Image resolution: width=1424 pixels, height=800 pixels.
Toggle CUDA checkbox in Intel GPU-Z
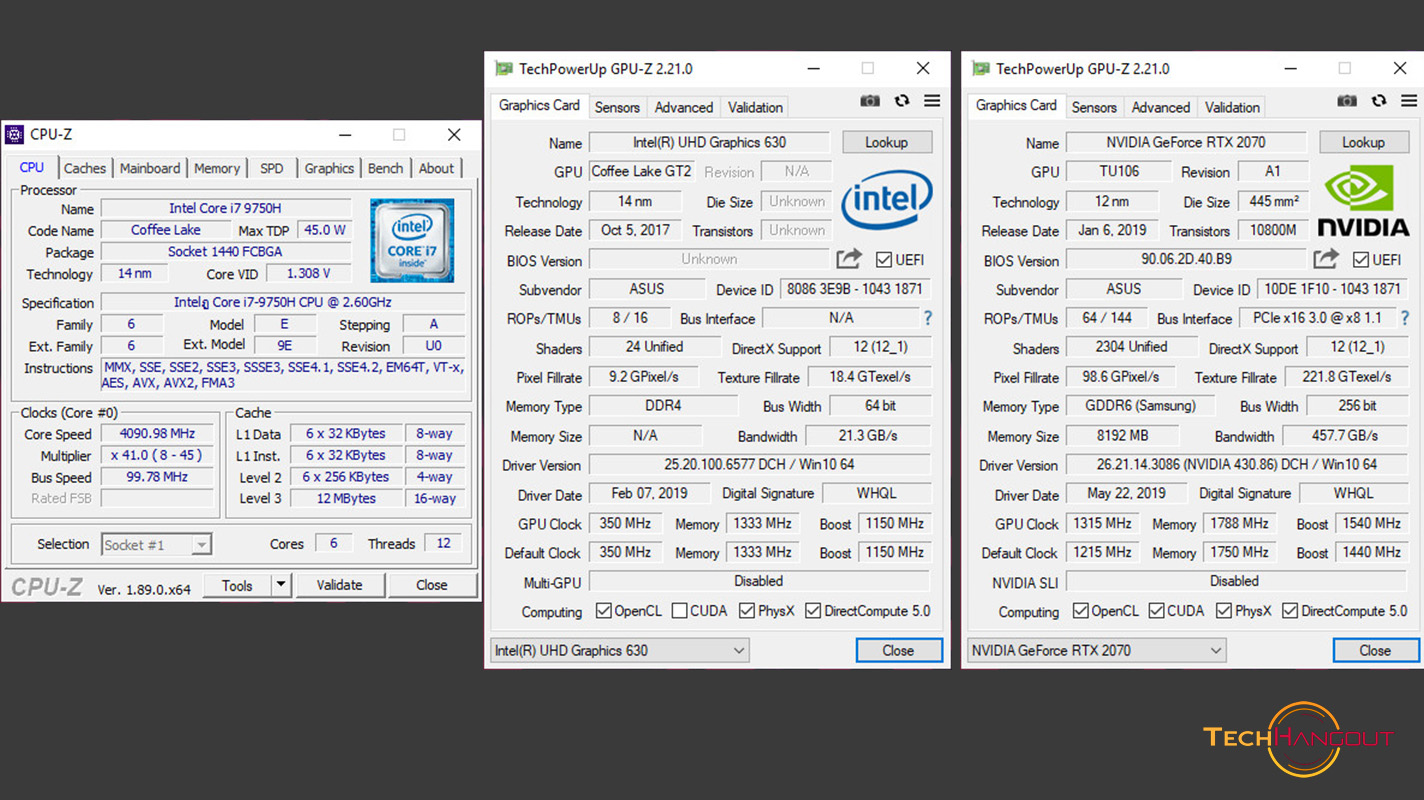point(680,610)
